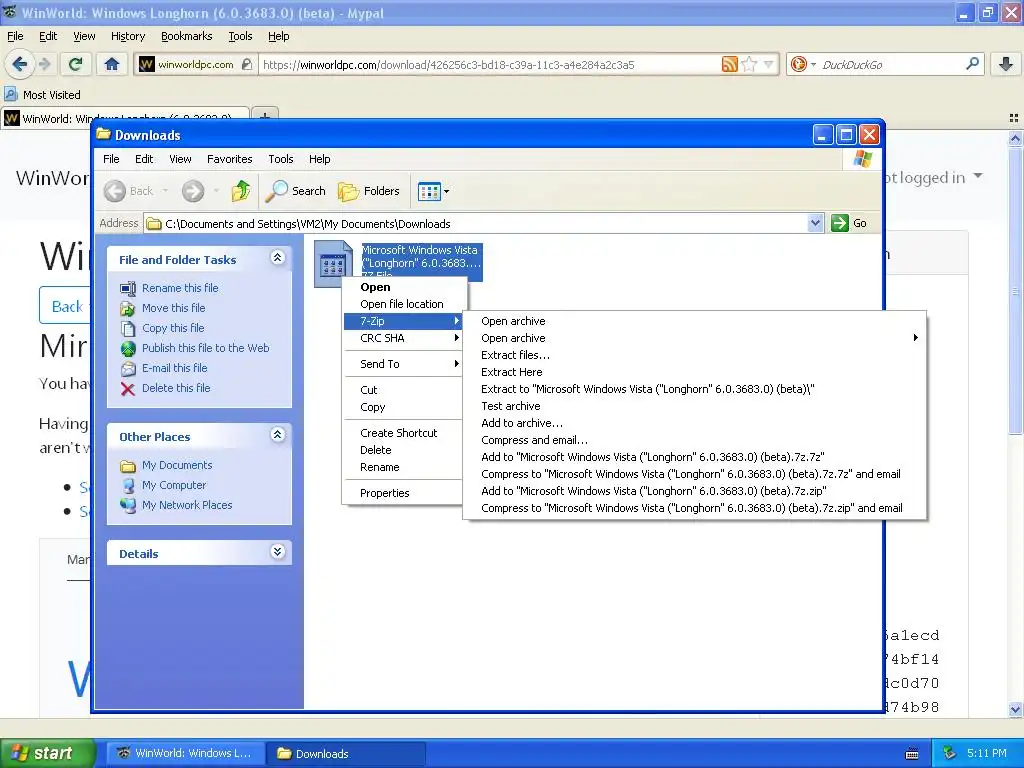The image size is (1024, 768).
Task: Choose Cut in the context menu
Action: tap(402, 390)
